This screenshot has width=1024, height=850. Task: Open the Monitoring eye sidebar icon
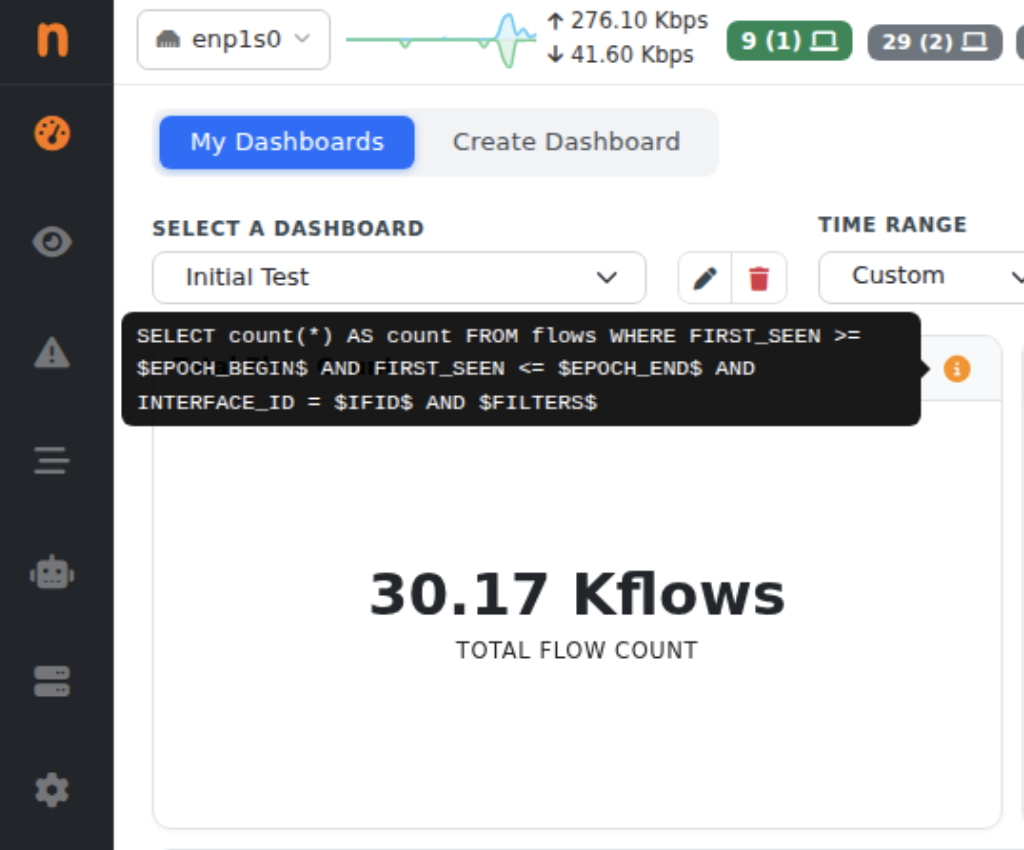pyautogui.click(x=52, y=242)
